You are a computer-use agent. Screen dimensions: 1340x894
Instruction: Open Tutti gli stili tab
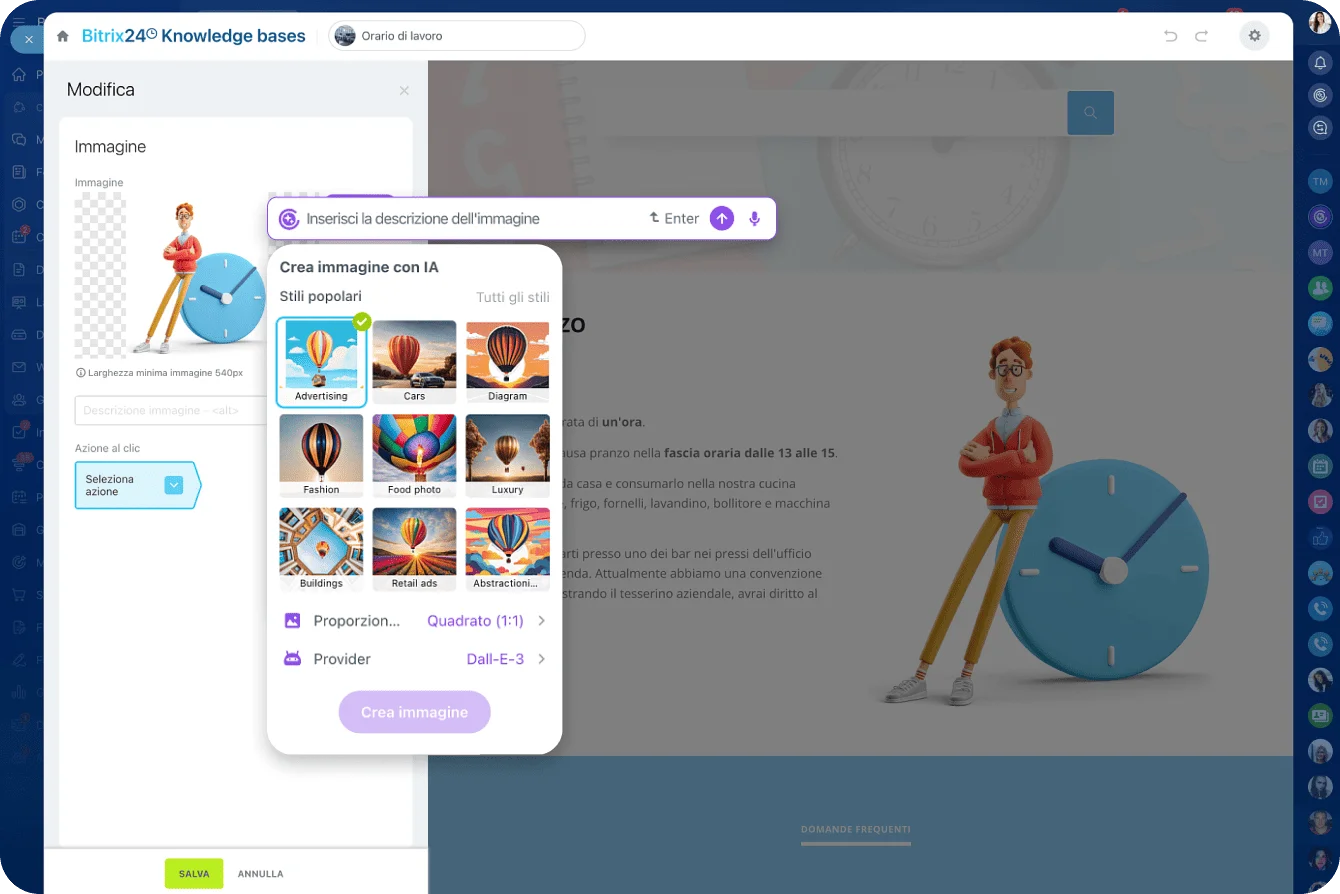(x=512, y=297)
